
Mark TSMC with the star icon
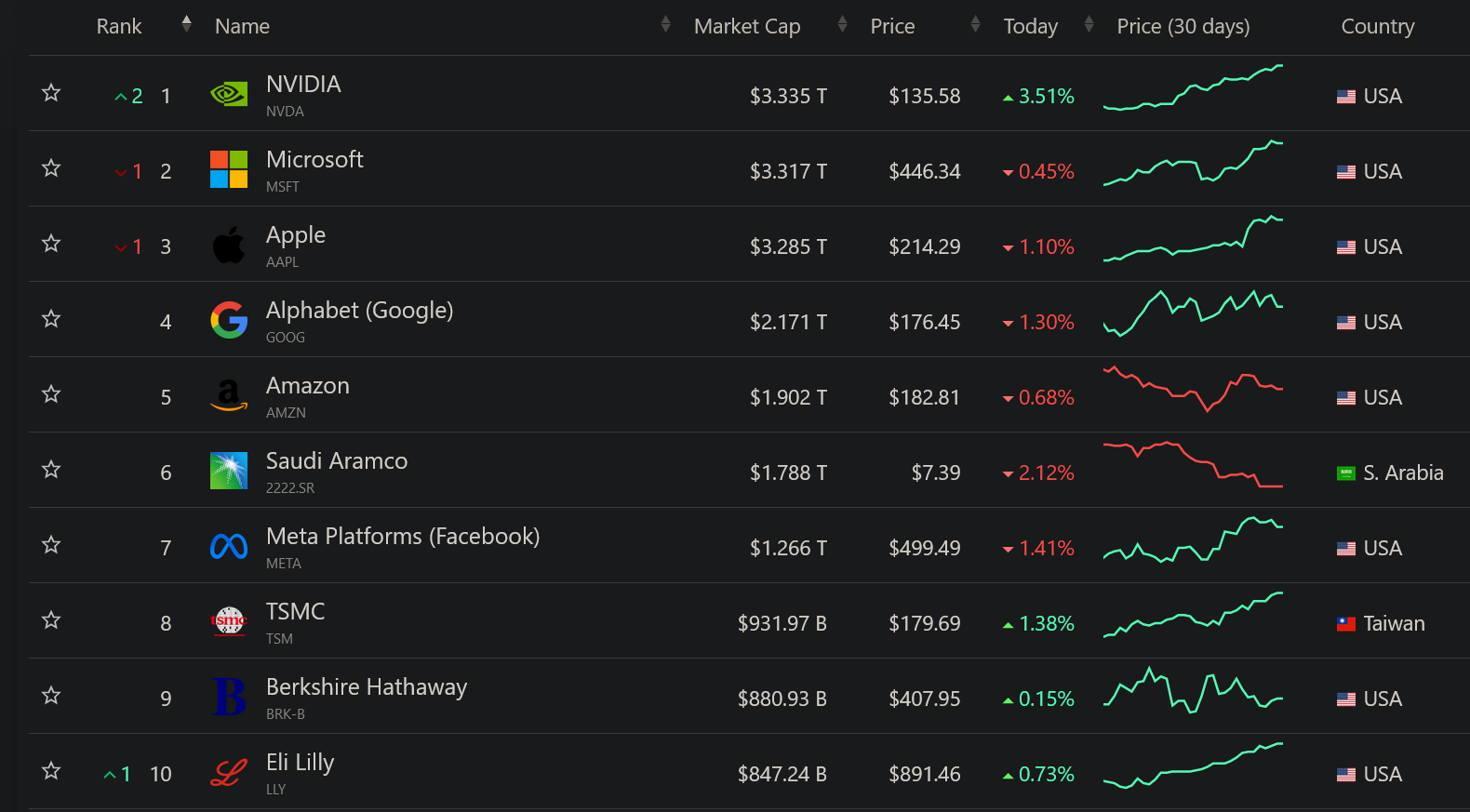pos(51,619)
